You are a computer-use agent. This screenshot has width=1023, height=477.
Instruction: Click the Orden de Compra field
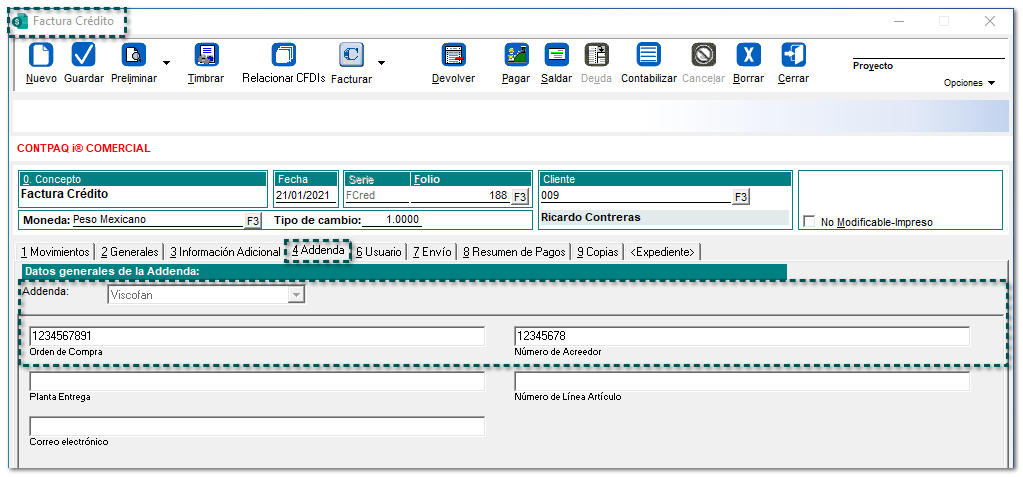257,336
